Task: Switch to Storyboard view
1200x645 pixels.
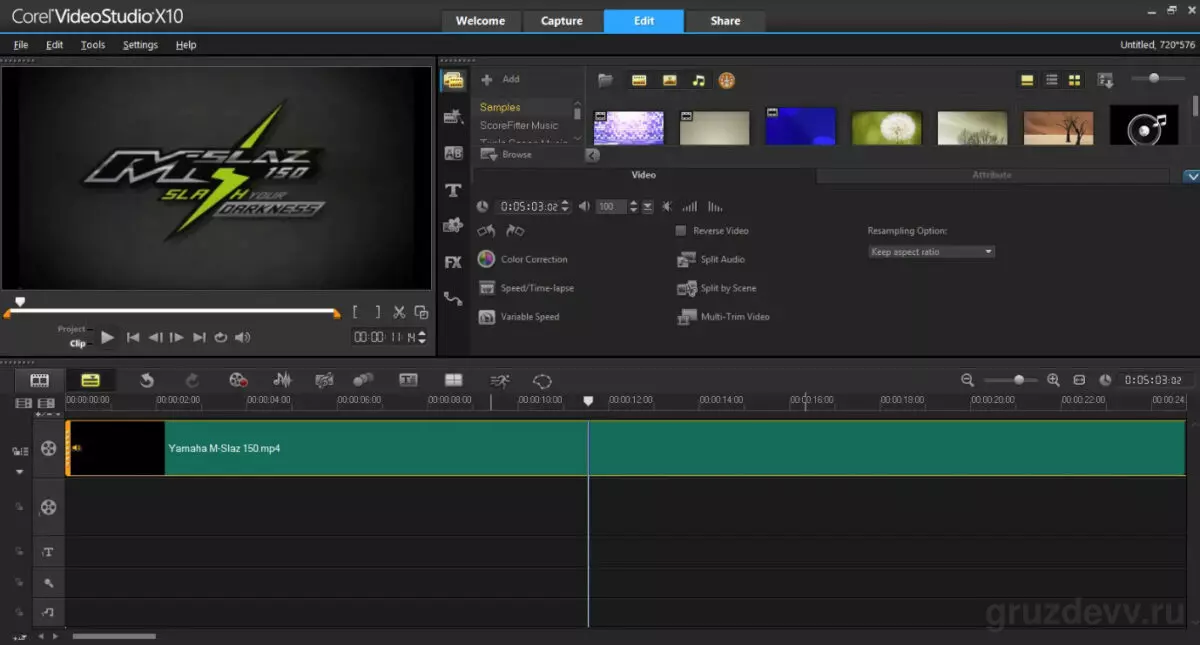Action: (40, 380)
